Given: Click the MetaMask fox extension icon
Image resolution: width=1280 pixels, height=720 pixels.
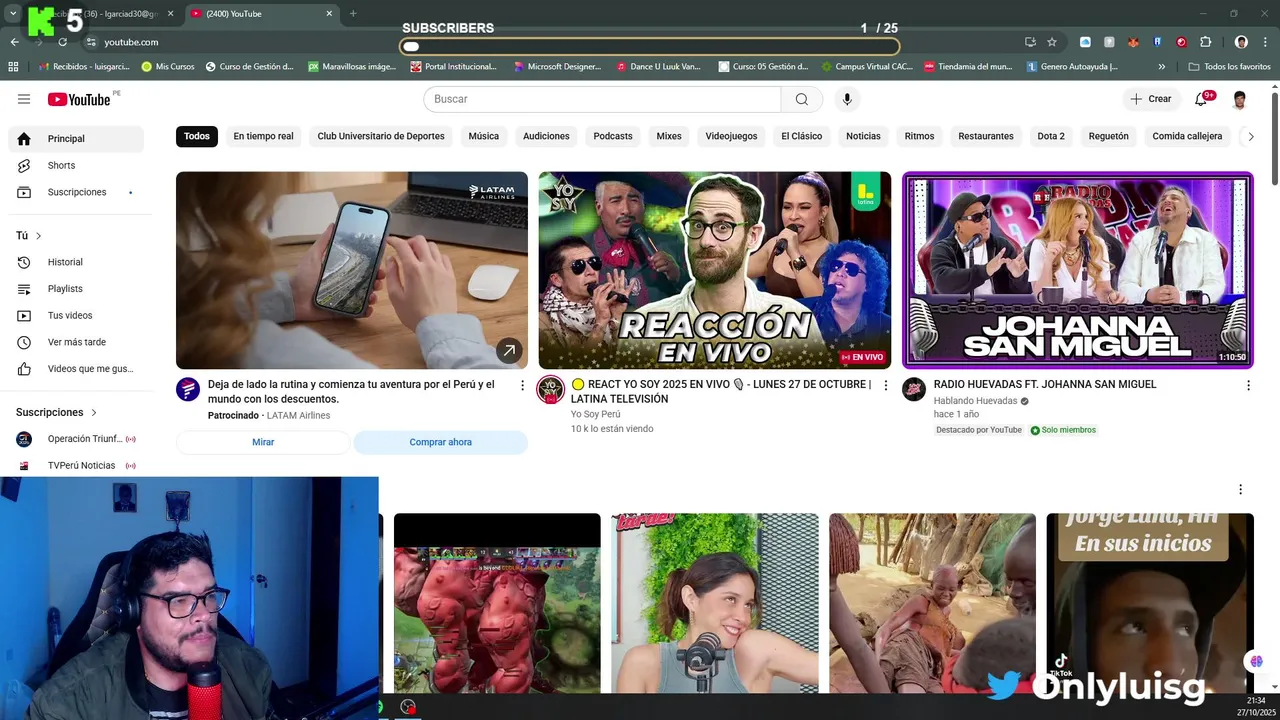Looking at the screenshot, I should coord(1133,42).
